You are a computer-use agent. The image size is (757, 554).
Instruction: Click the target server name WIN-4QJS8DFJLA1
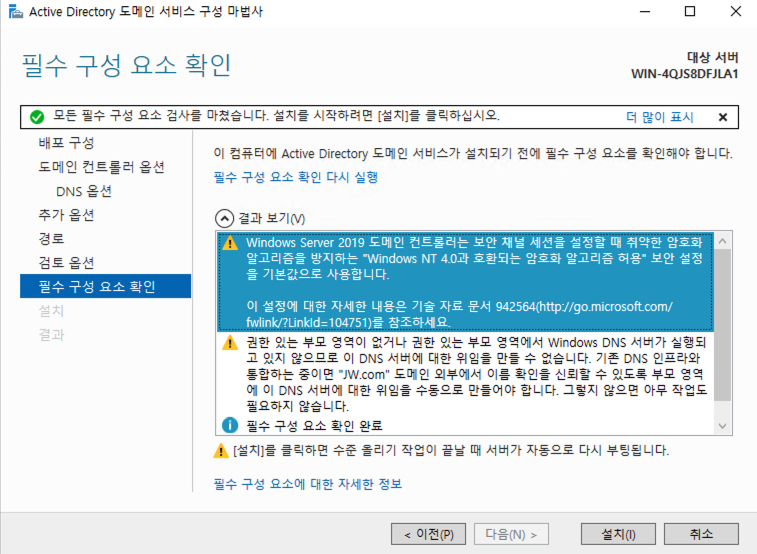pos(685,74)
